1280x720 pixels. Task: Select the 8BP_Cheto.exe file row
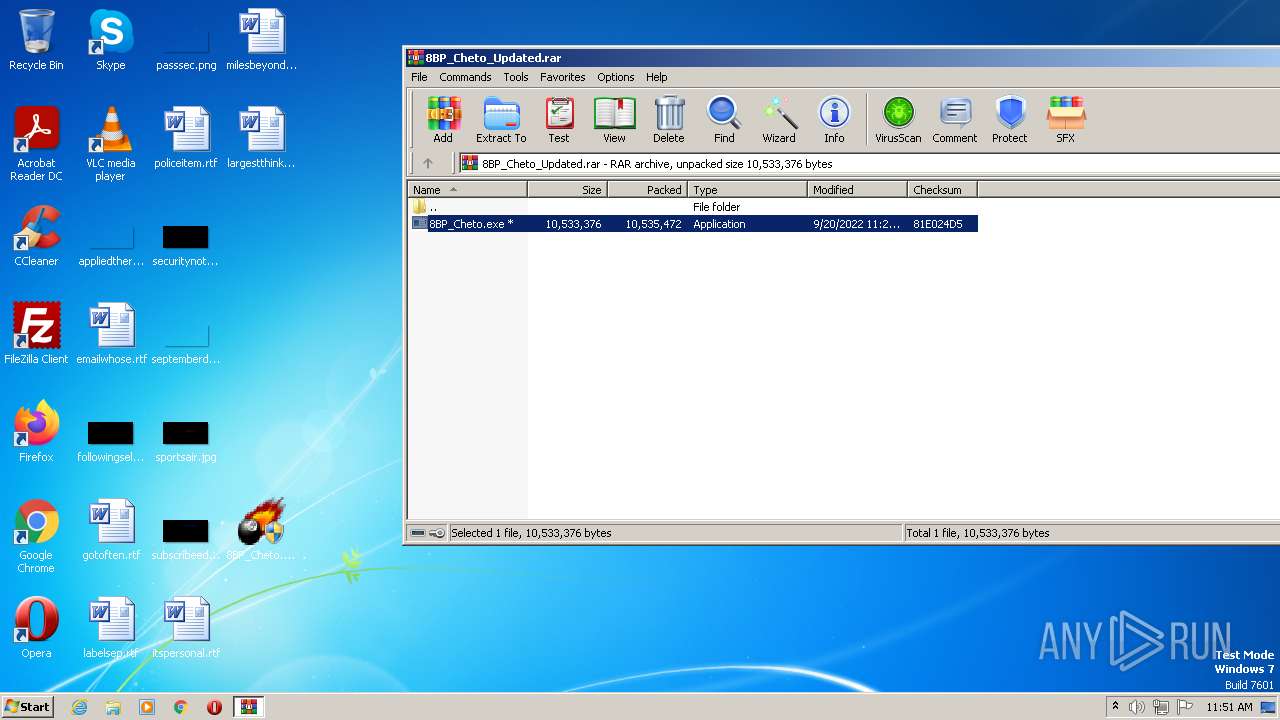(x=693, y=224)
